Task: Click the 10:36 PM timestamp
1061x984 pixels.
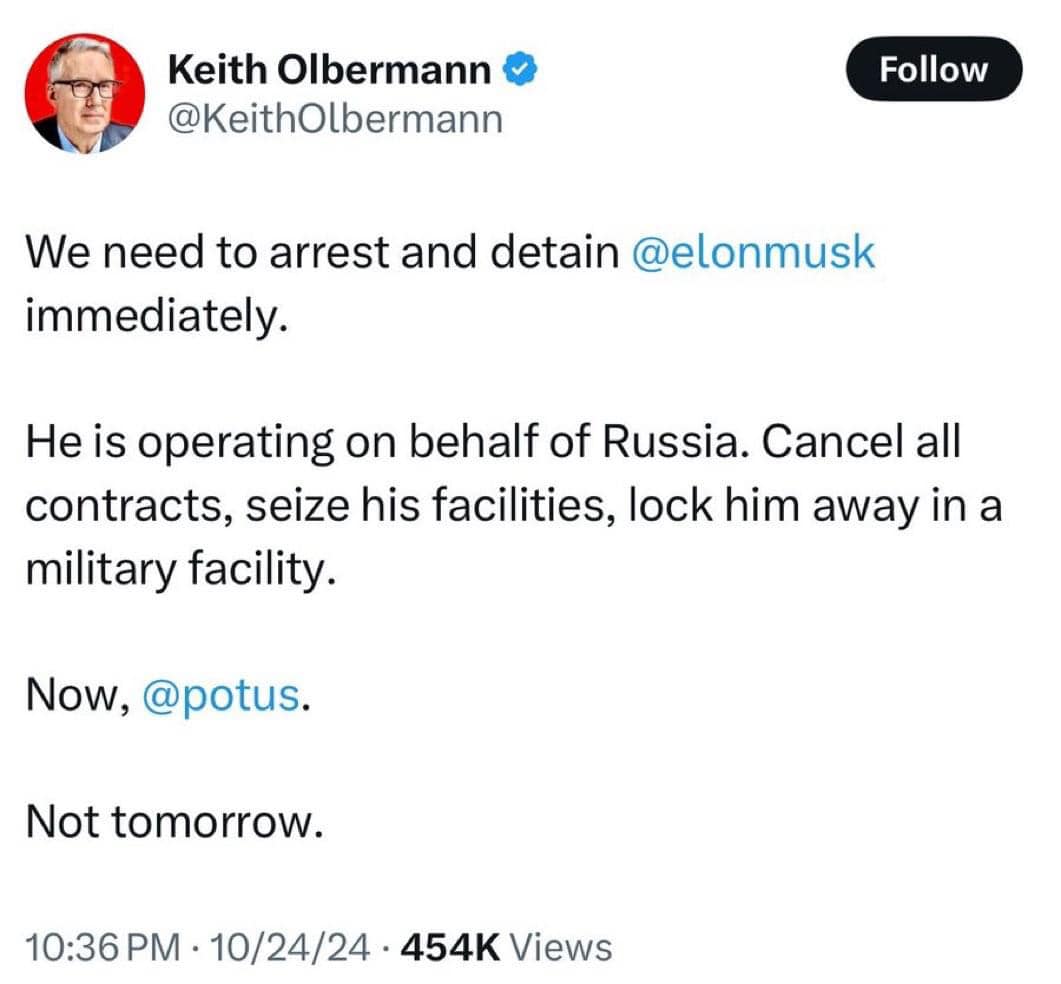Action: point(99,946)
